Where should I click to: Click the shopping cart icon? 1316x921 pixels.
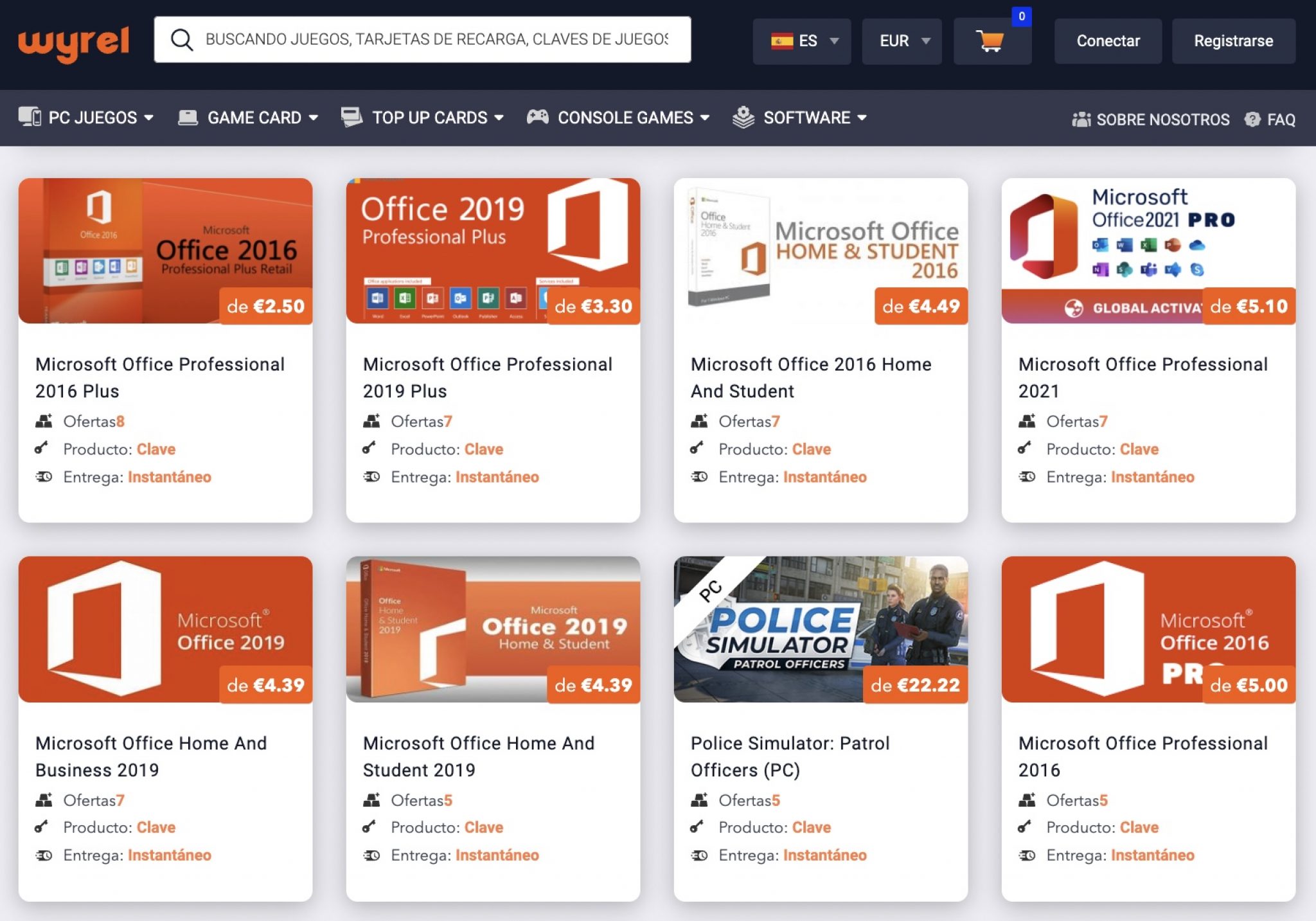(990, 41)
